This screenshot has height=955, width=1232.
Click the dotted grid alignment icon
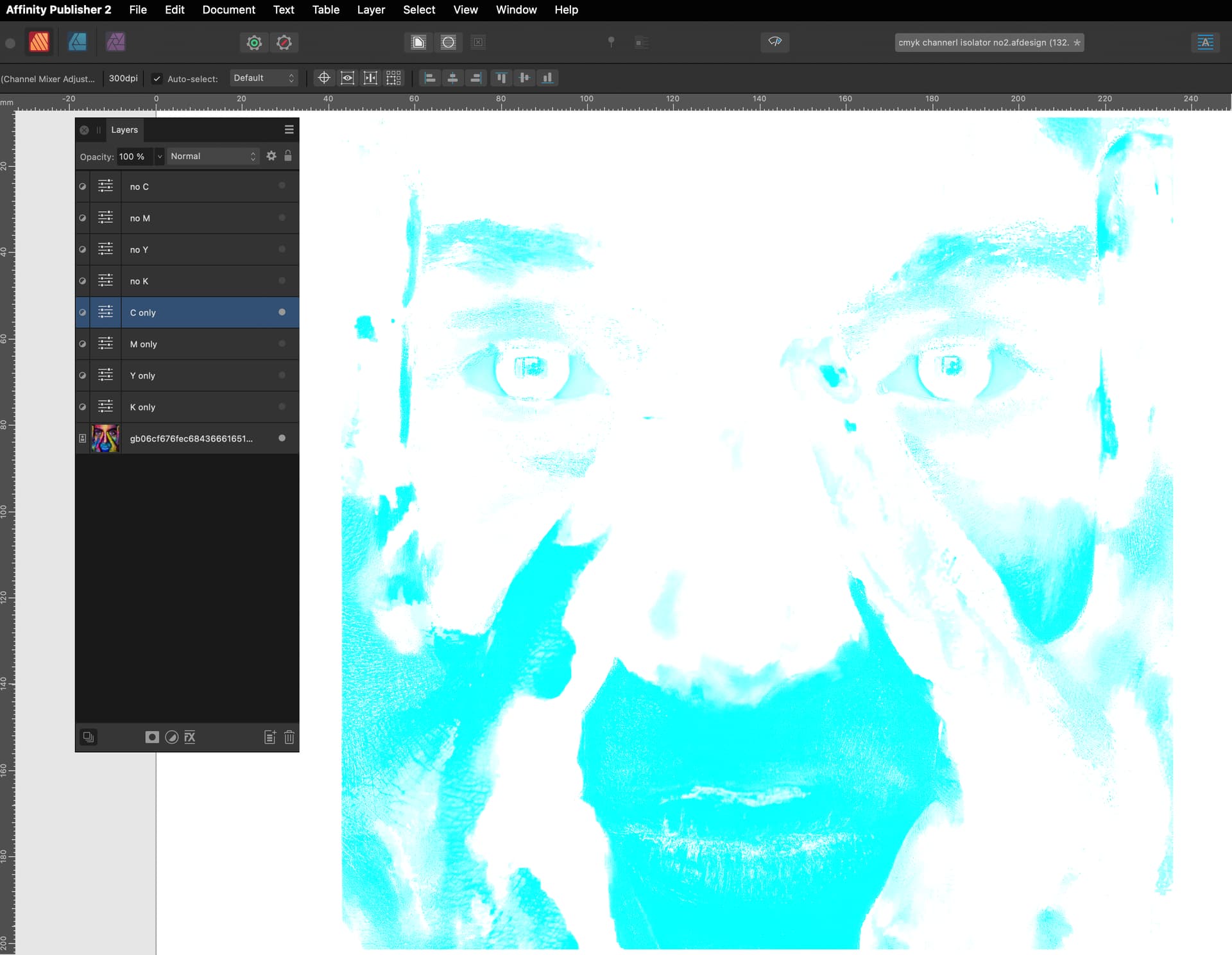click(393, 78)
